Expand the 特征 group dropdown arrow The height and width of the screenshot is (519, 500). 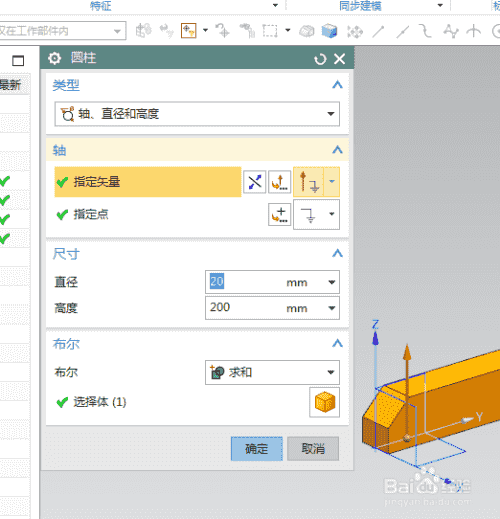coord(275,5)
